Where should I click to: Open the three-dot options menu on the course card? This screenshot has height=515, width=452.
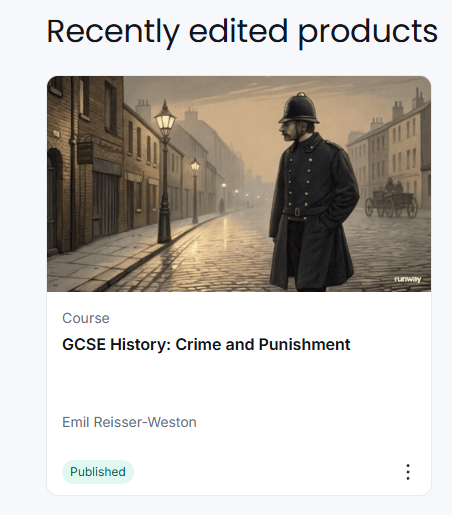coord(408,472)
